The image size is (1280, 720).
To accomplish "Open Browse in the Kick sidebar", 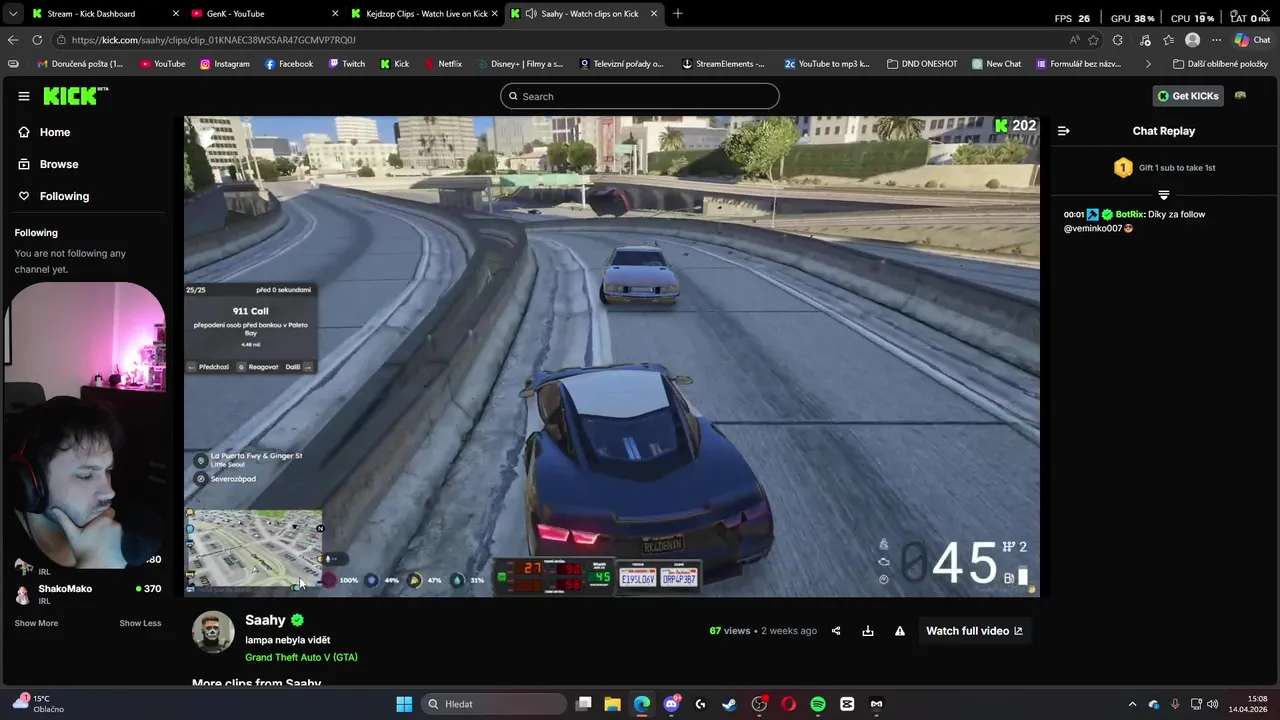I will coord(59,164).
